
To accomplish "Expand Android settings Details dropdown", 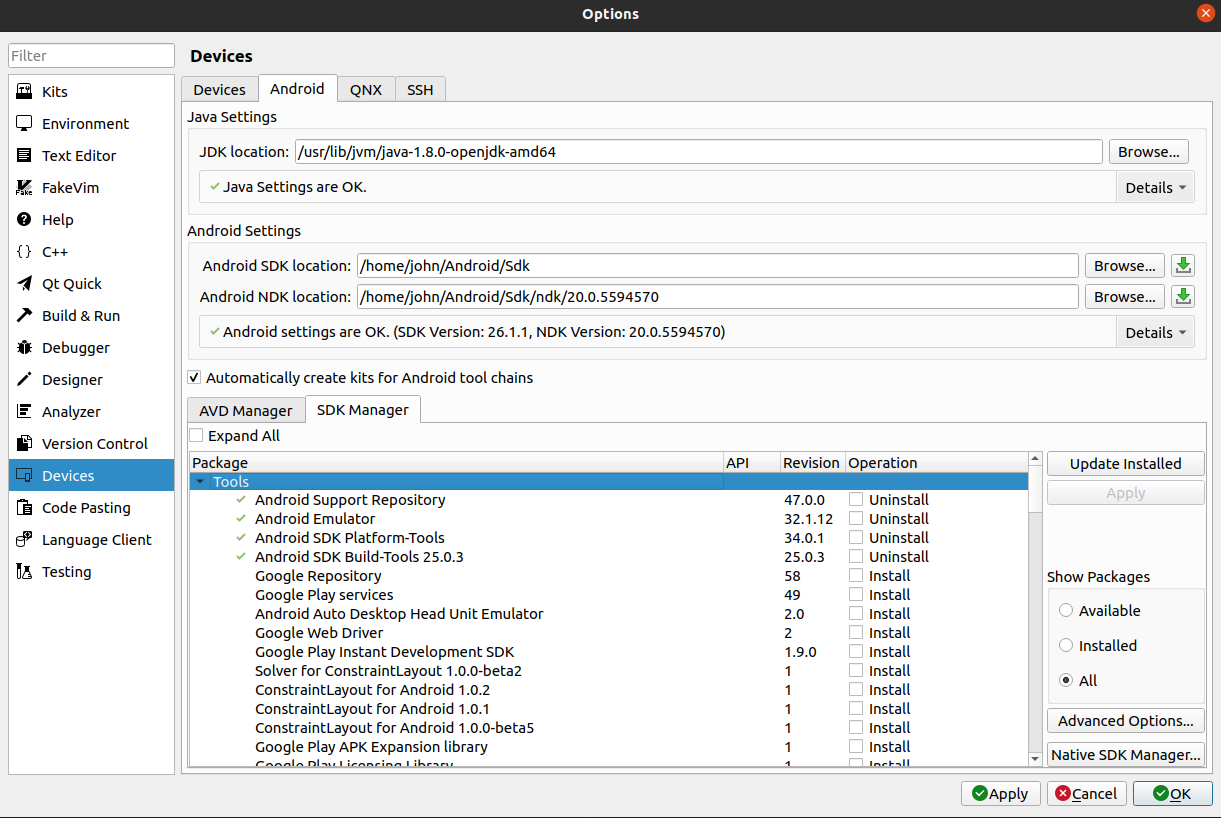I will (x=1155, y=333).
